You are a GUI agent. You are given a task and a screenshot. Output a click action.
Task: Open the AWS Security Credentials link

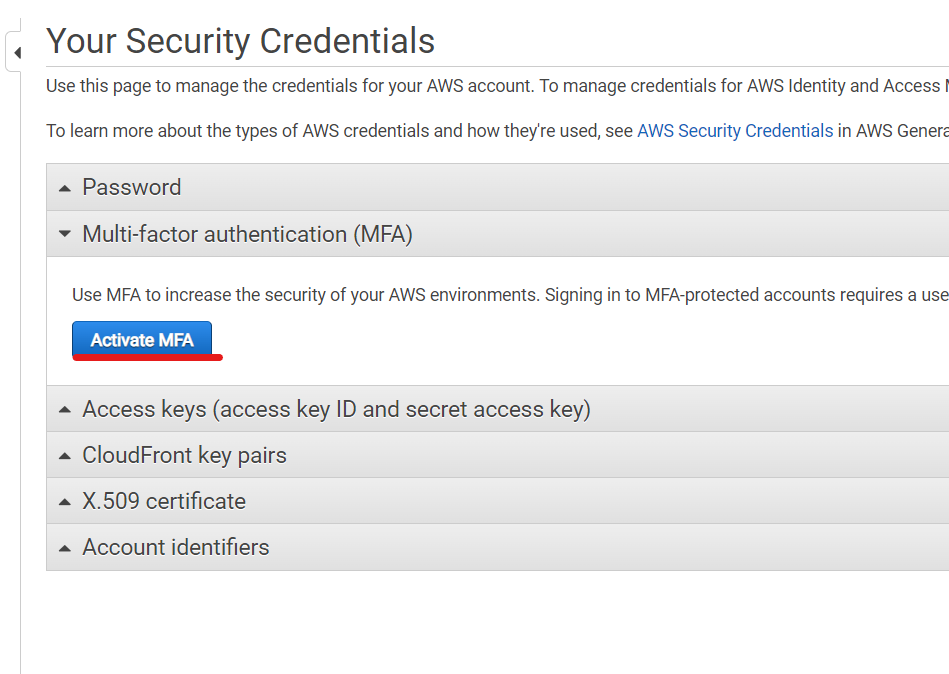(735, 131)
